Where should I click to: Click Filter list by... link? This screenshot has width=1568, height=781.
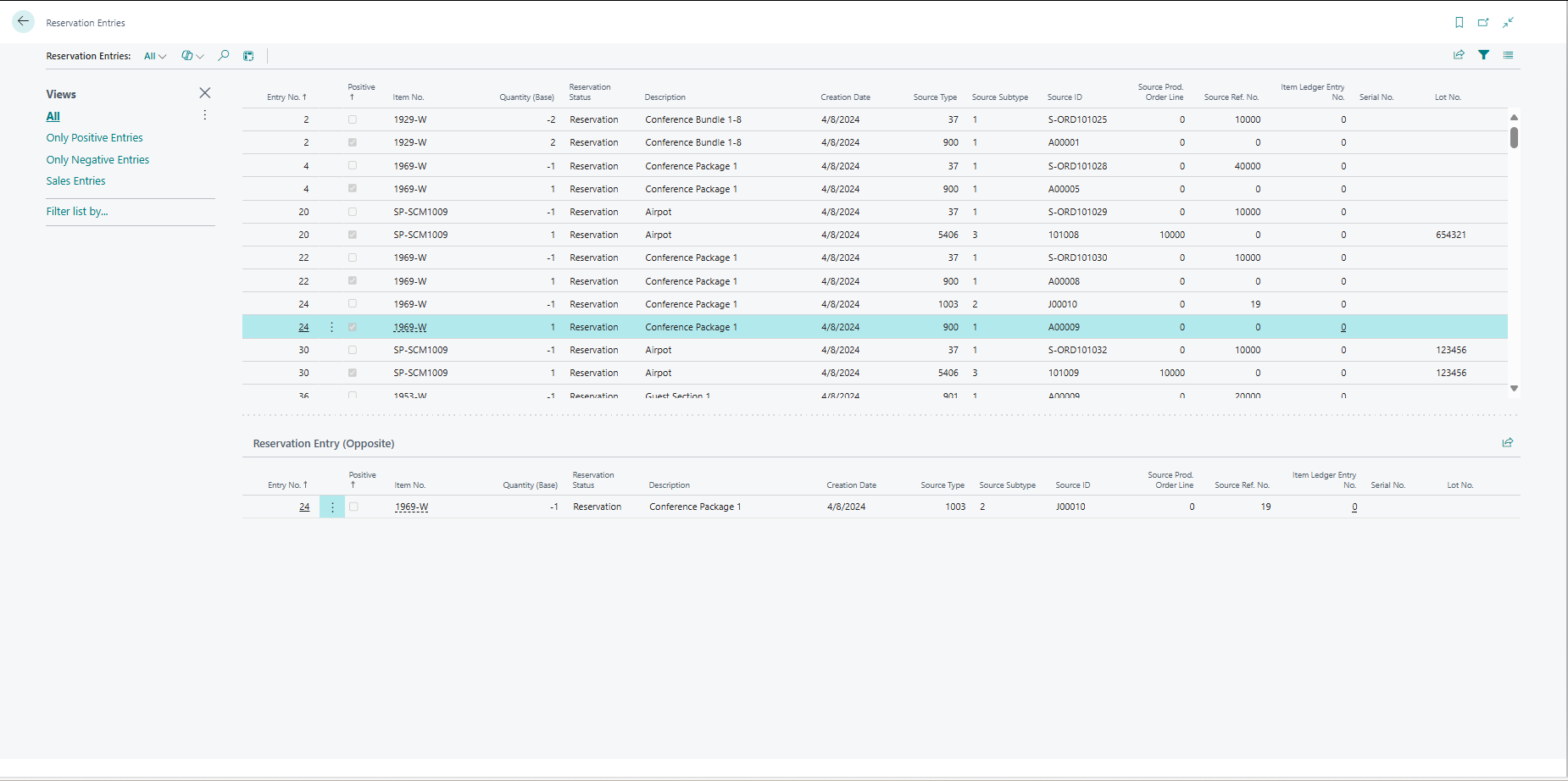tap(77, 212)
